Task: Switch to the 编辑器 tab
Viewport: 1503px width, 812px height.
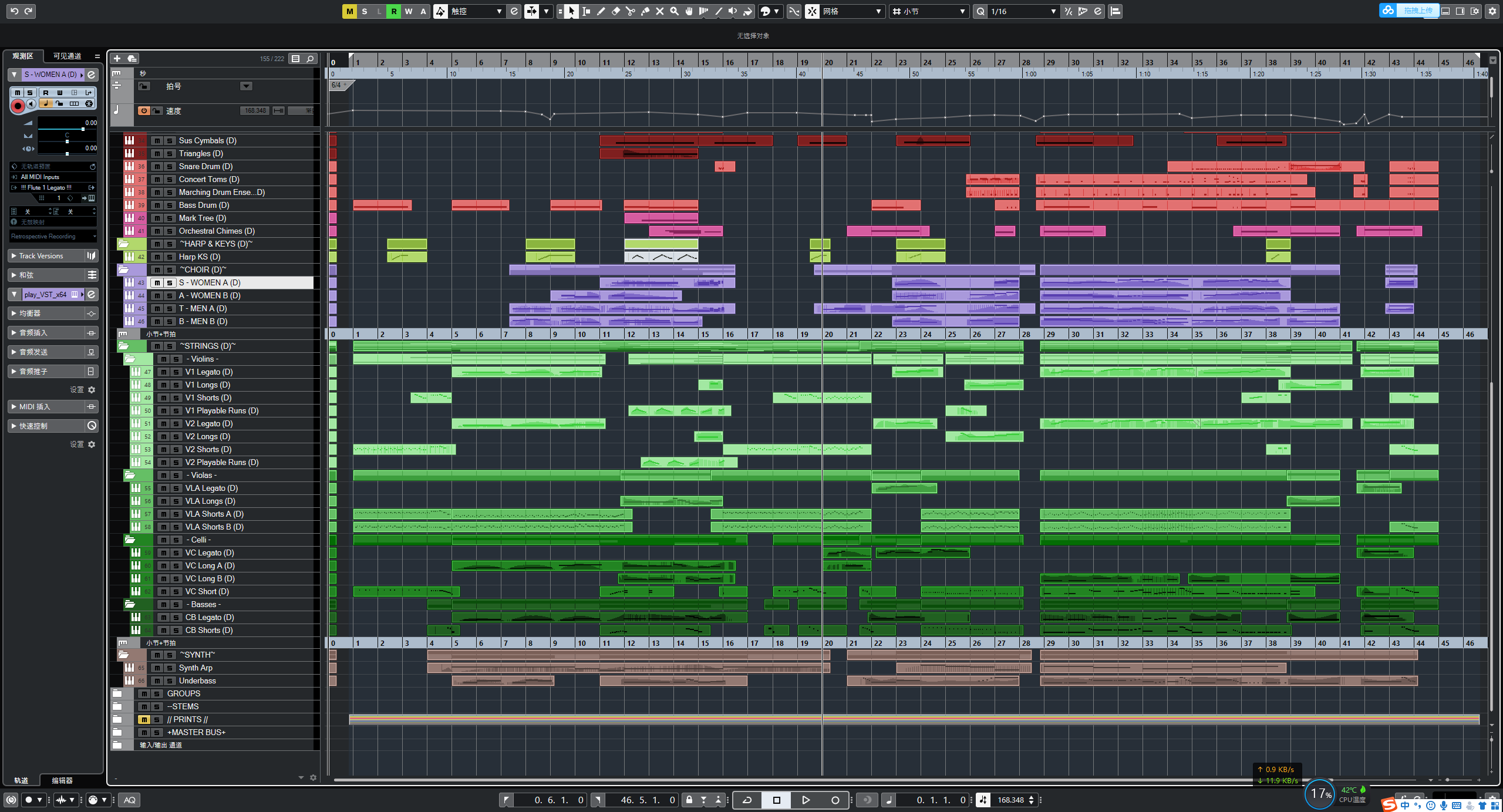Action: coord(62,780)
